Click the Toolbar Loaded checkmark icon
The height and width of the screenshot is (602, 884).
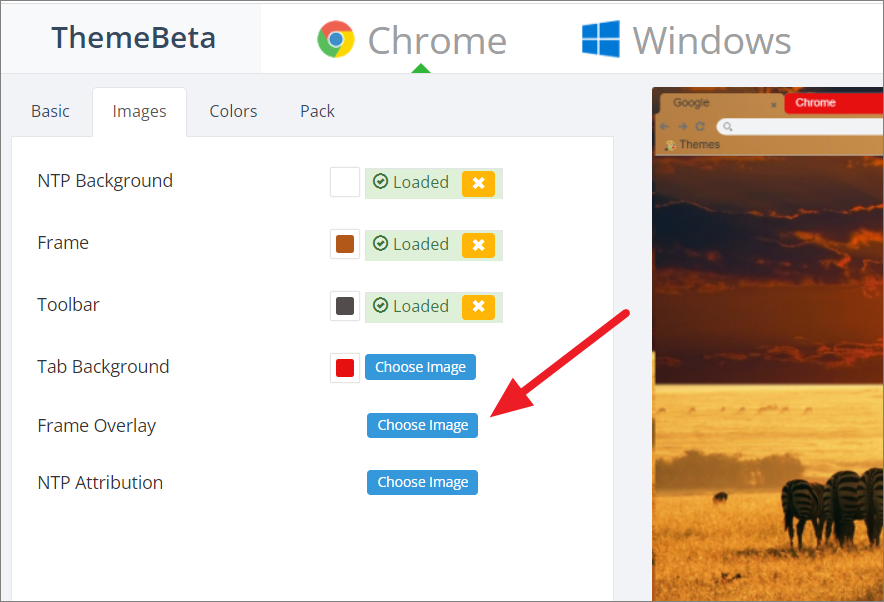pyautogui.click(x=381, y=306)
